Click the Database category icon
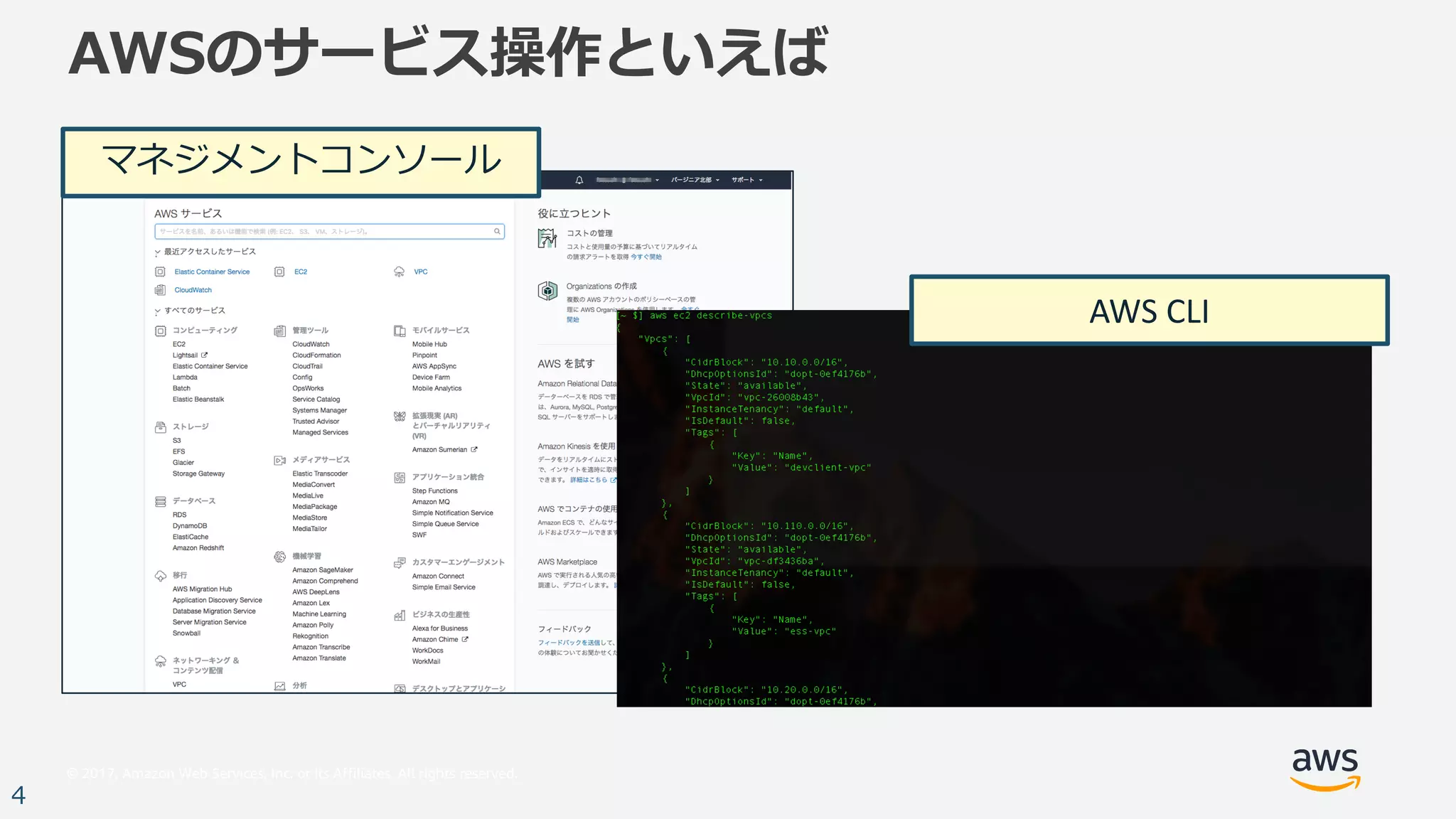Viewport: 1456px width, 819px height. [161, 501]
